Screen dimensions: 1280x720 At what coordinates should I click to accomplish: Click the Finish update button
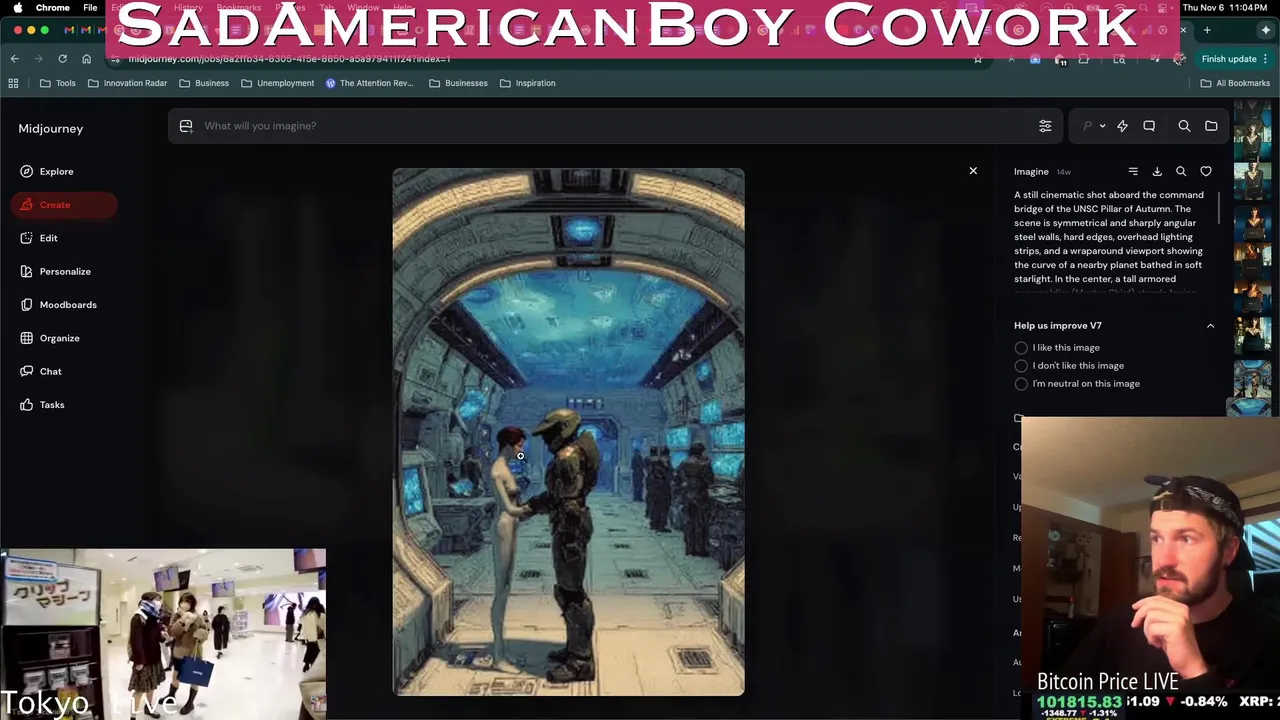[x=1229, y=59]
